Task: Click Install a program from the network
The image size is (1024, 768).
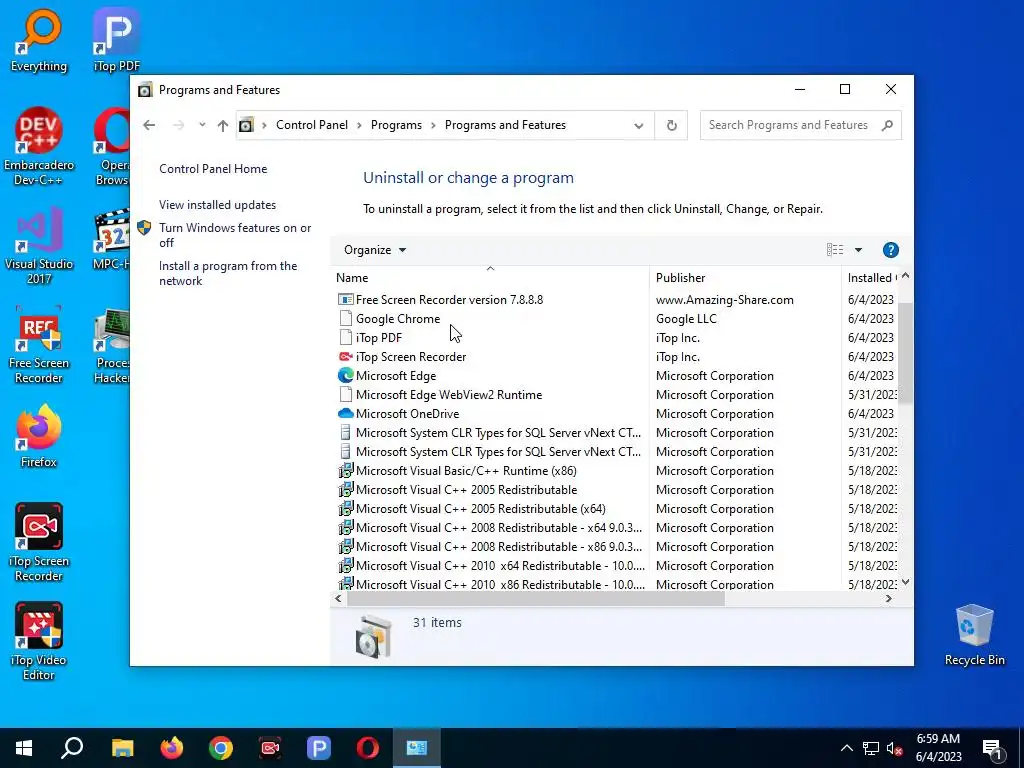Action: pos(228,274)
